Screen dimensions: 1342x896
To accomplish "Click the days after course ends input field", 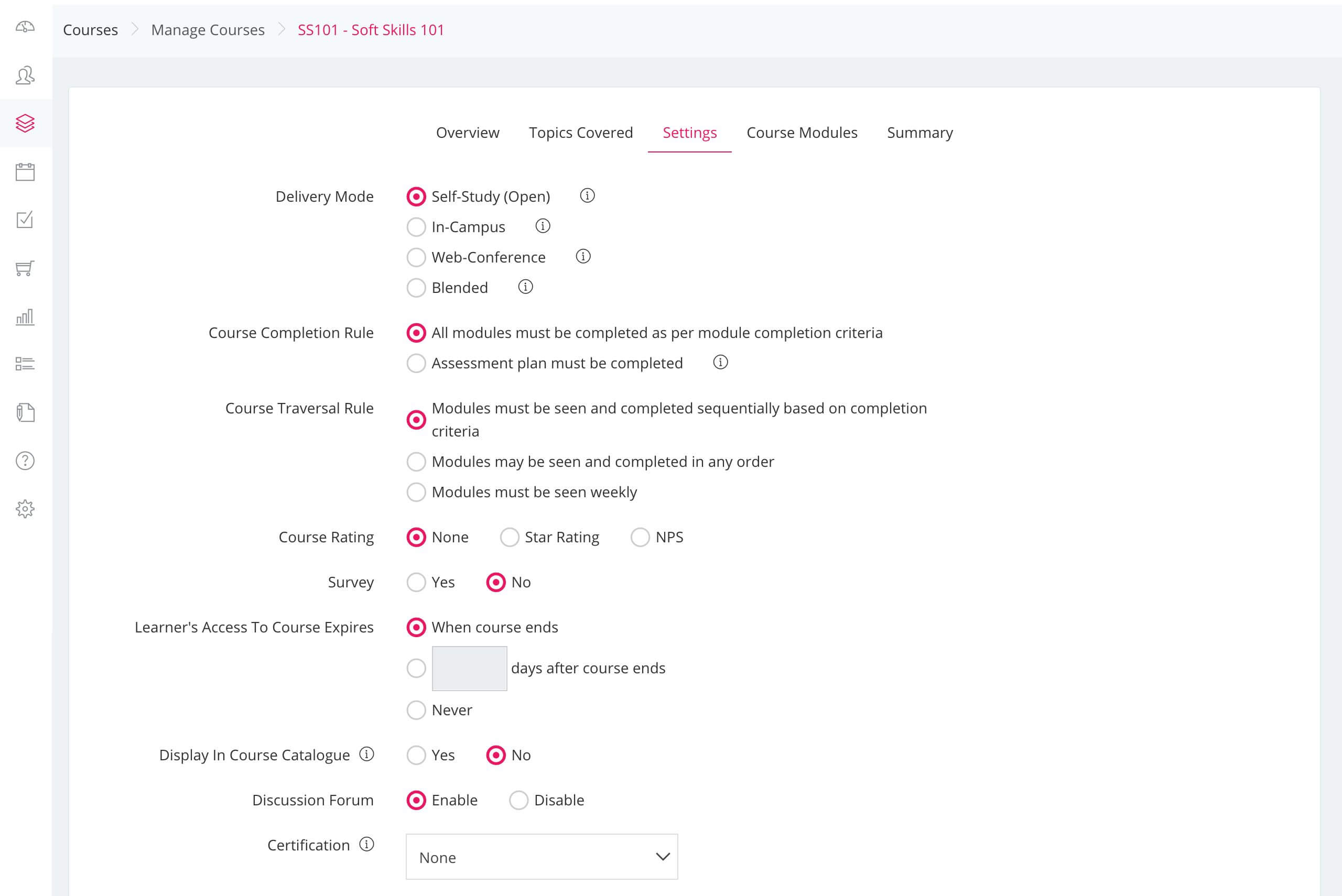I will tap(469, 668).
